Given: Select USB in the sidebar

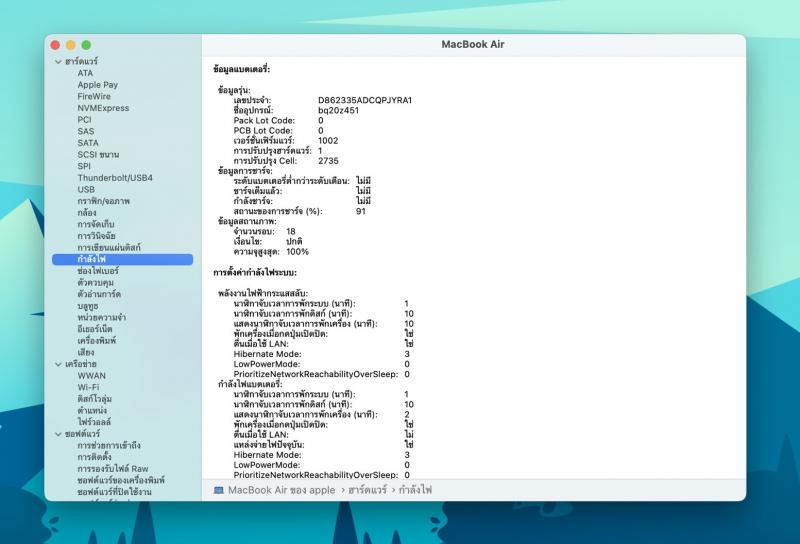Looking at the screenshot, I should click(86, 189).
